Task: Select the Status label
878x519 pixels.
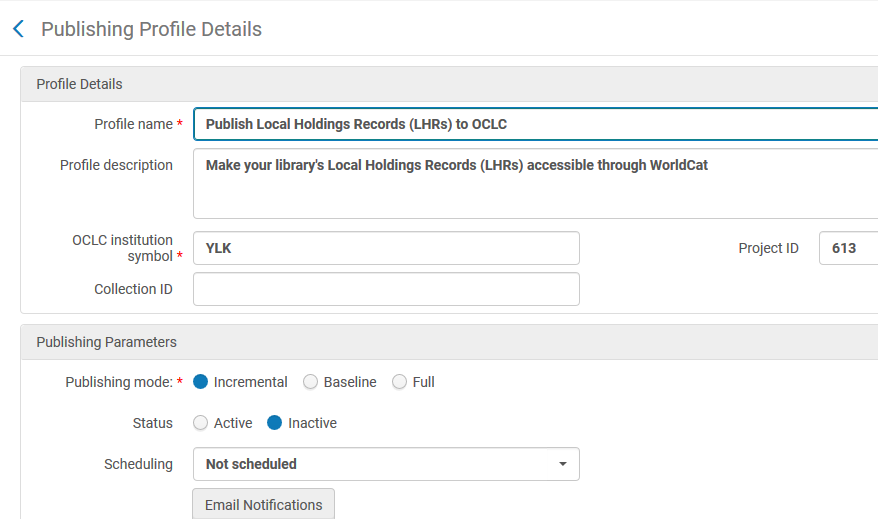Action: point(153,423)
